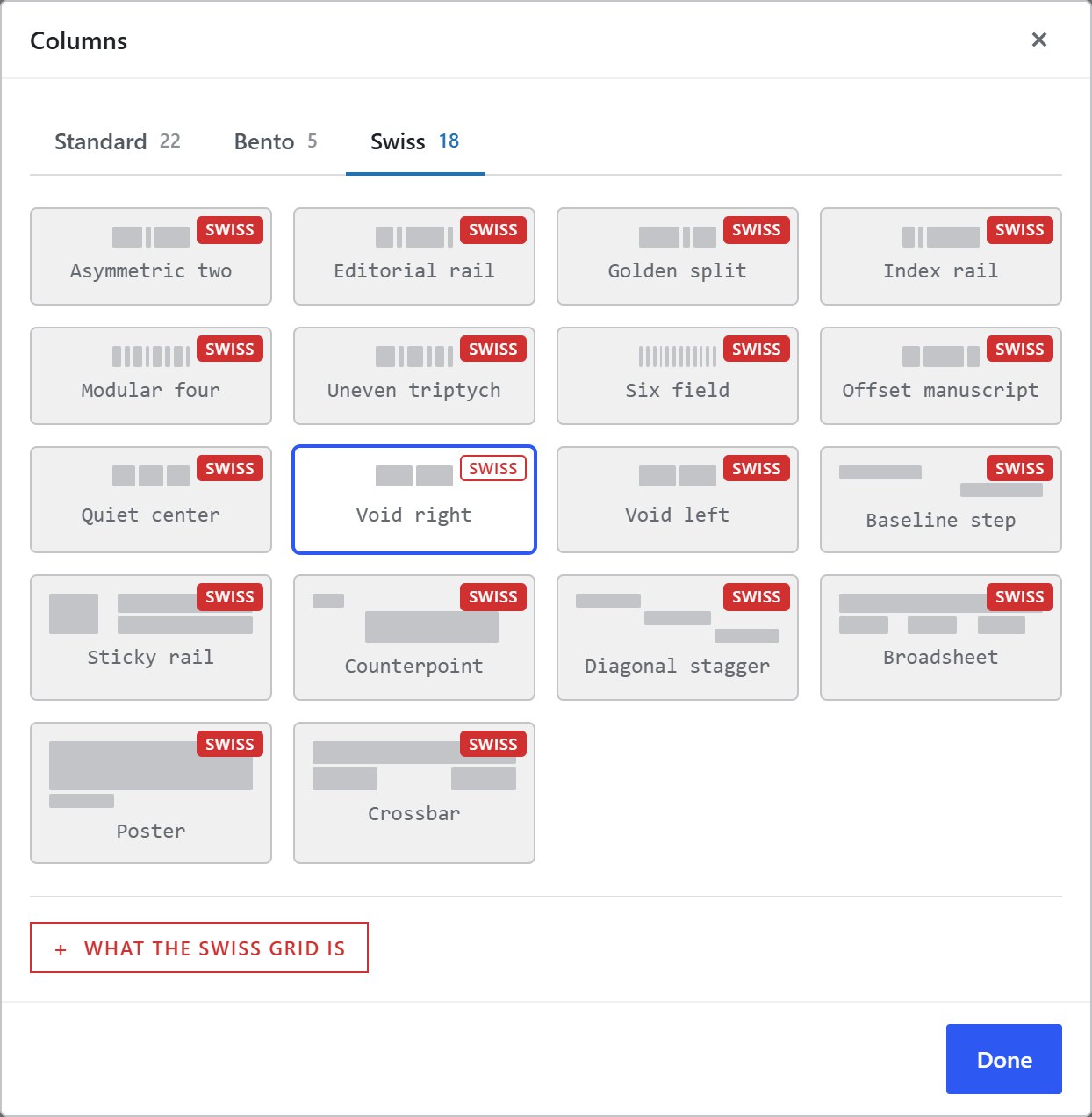
Task: Close the Columns dialog
Action: [1039, 40]
